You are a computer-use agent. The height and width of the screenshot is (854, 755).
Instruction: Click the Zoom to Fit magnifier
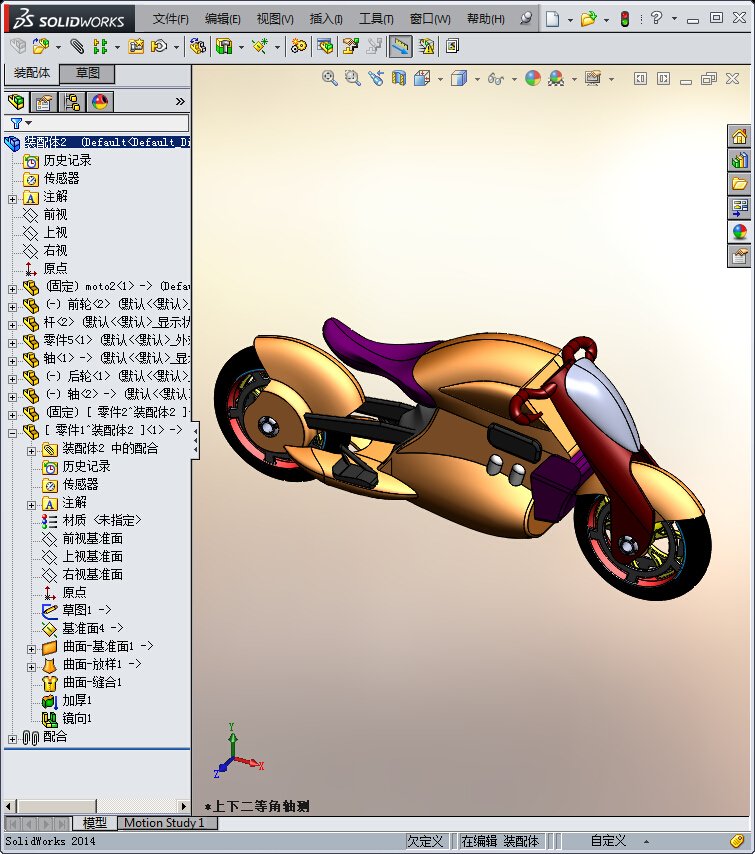(329, 78)
